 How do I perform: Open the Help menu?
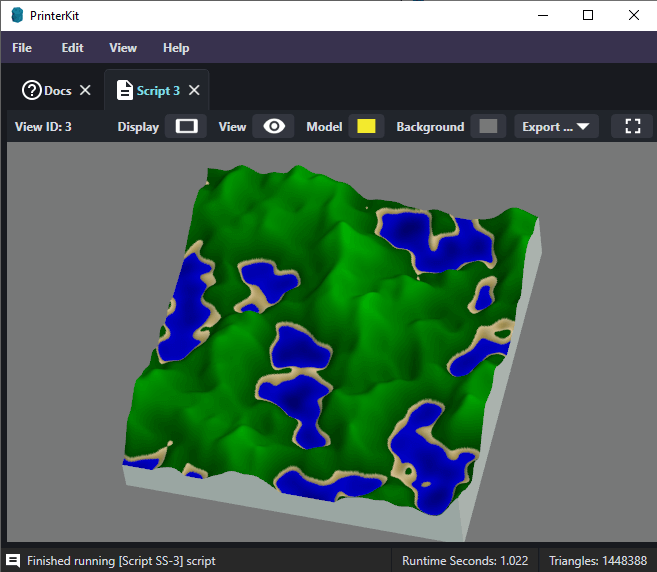[176, 48]
